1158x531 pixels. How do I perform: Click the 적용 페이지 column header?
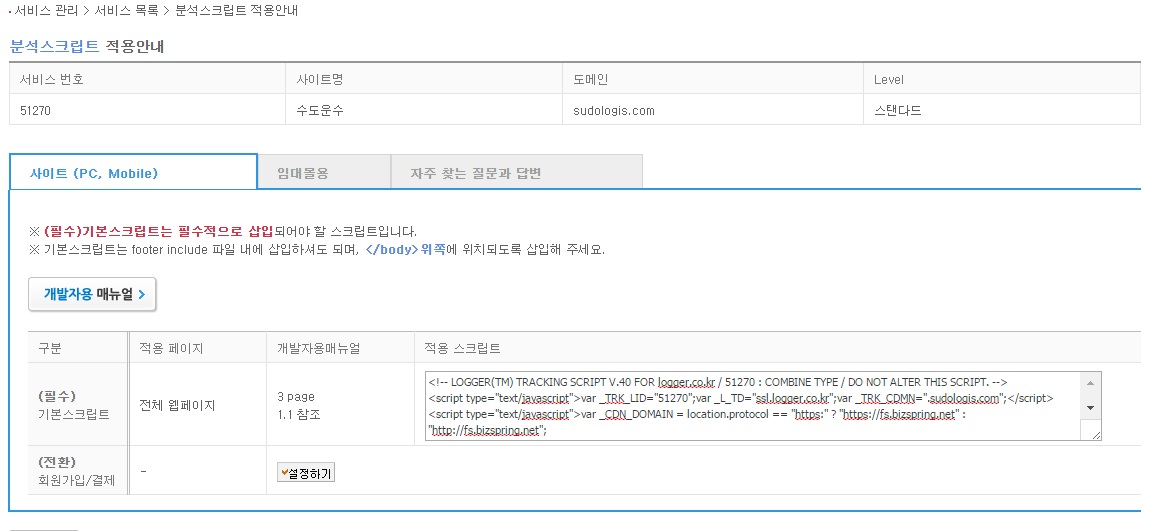coord(197,348)
